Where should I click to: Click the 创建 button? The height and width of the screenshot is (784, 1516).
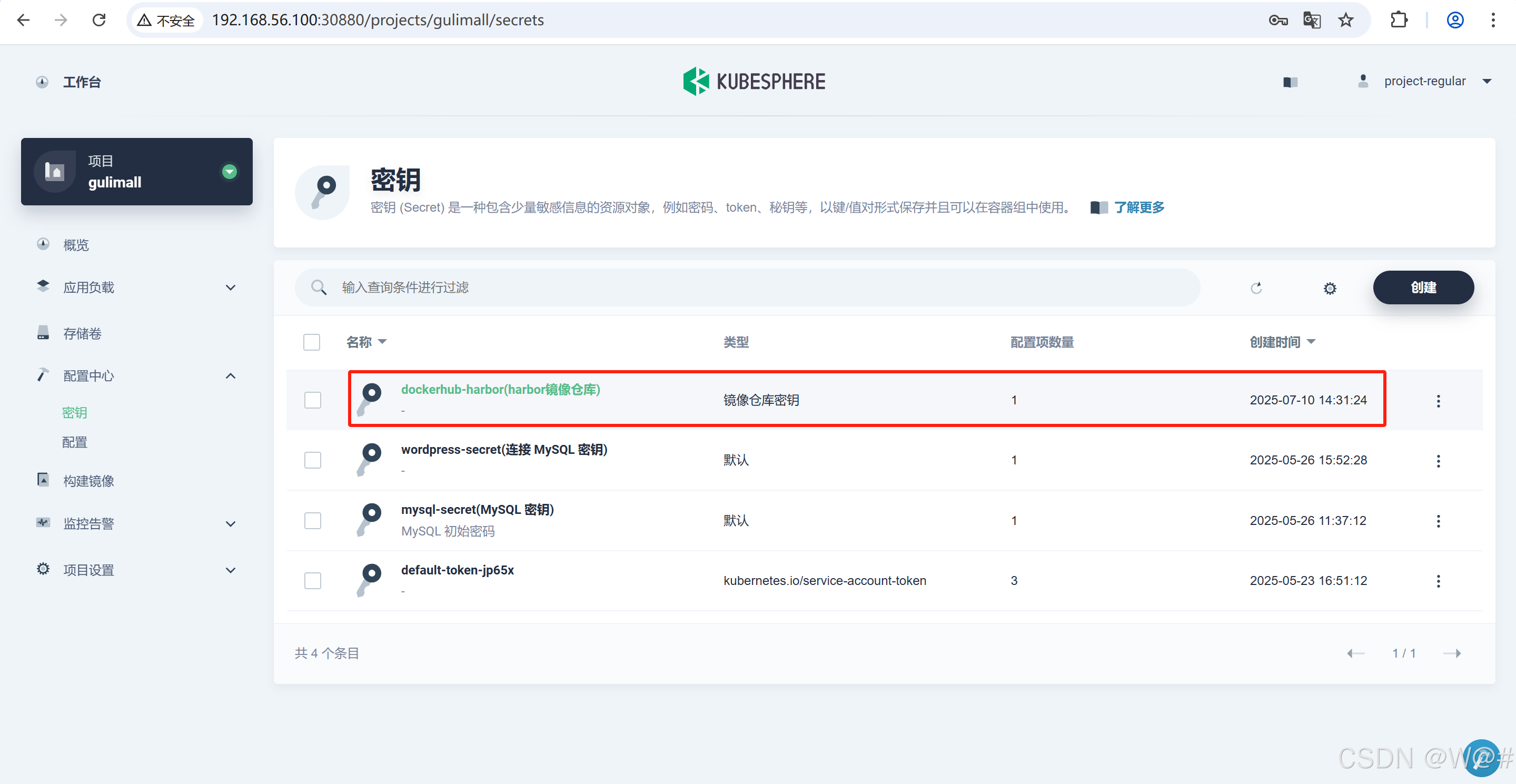coord(1423,287)
